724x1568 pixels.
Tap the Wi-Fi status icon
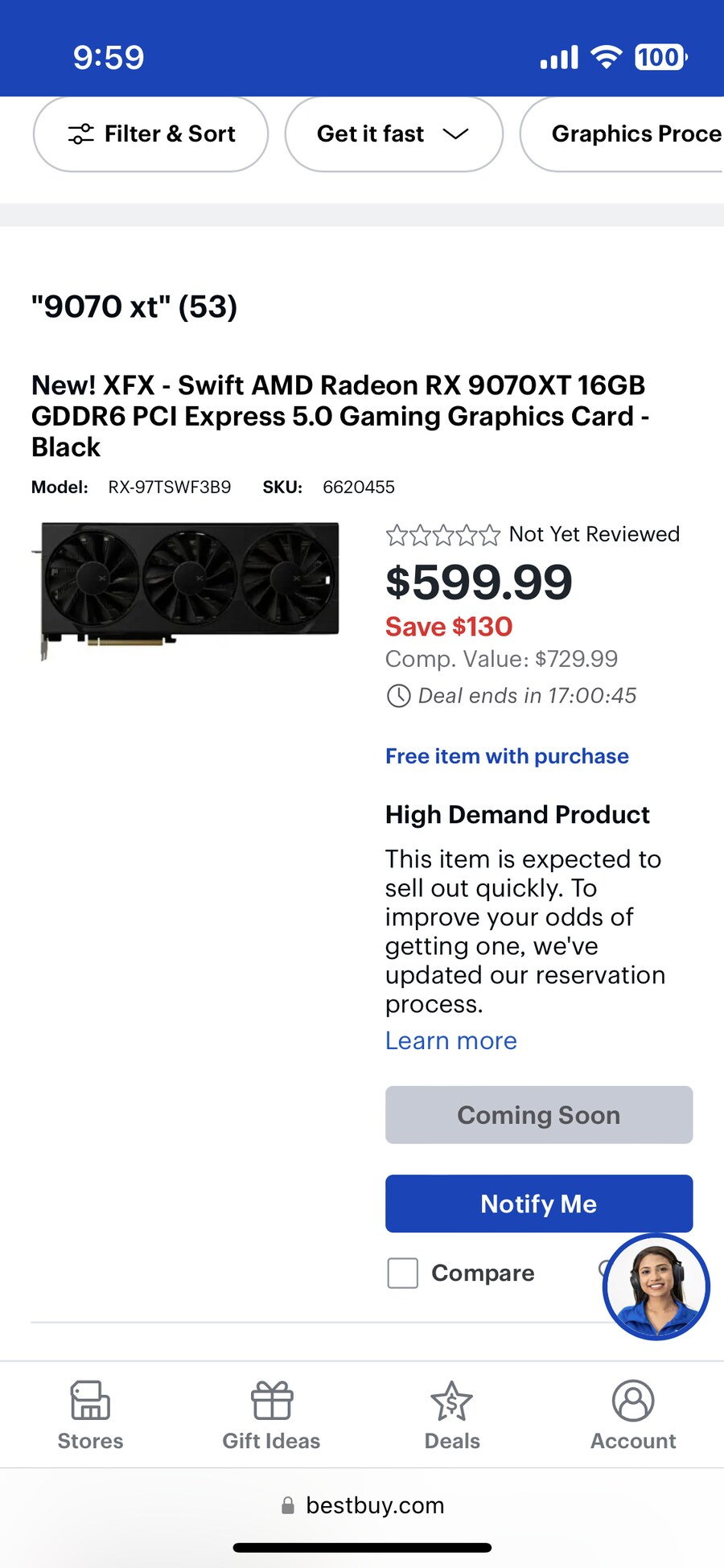(x=606, y=57)
